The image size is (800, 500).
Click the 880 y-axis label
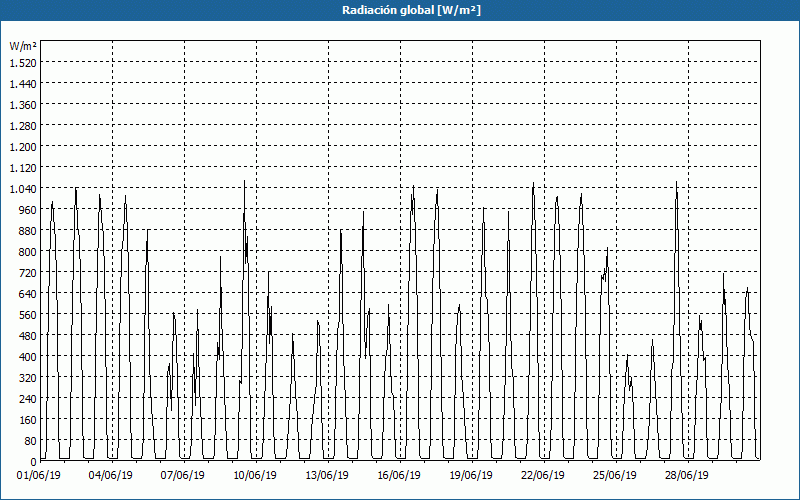tap(27, 231)
